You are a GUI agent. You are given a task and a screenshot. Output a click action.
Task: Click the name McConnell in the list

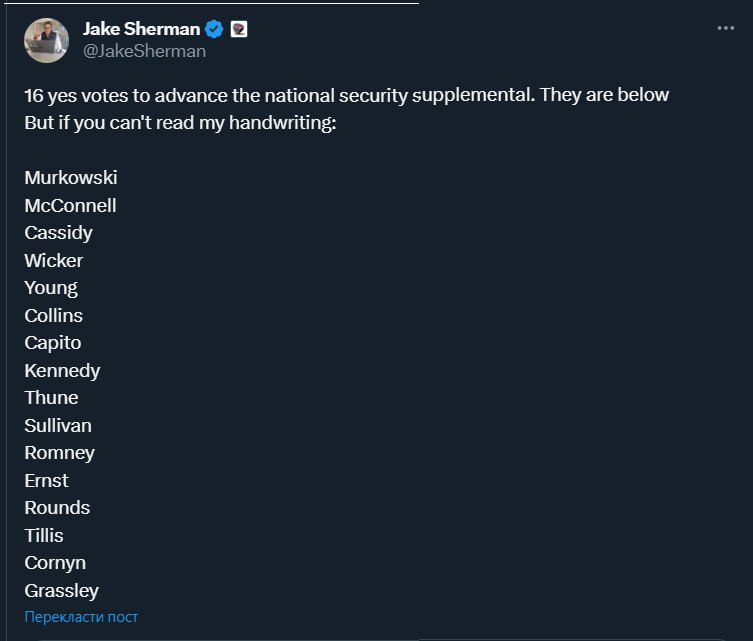[70, 205]
